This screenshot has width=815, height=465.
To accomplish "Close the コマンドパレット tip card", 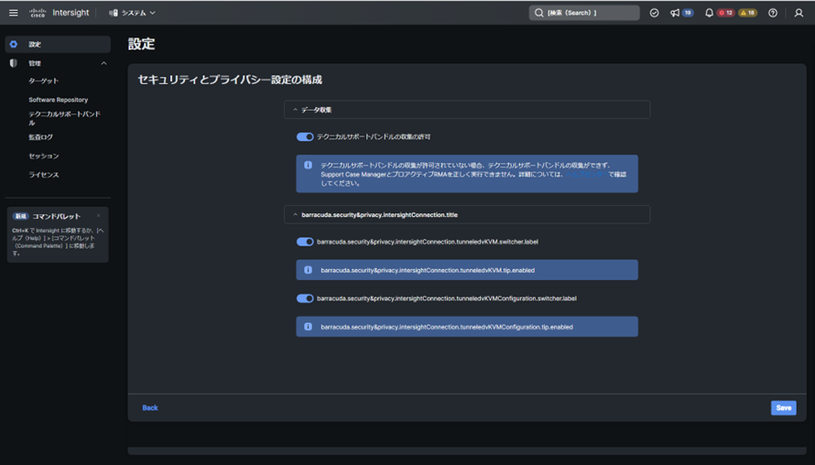I will tap(98, 216).
